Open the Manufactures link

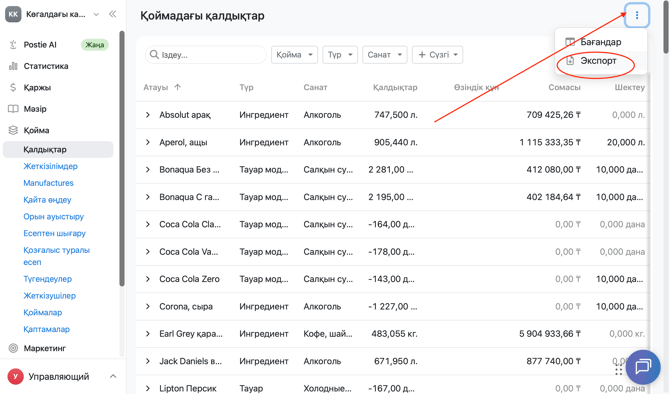point(48,183)
